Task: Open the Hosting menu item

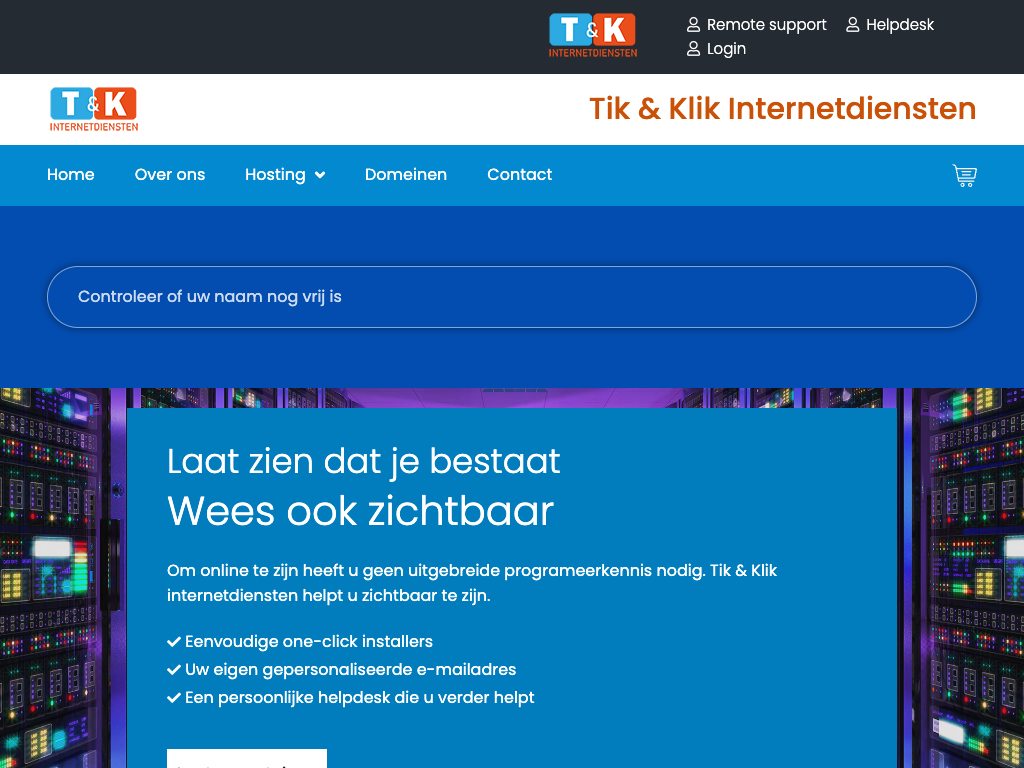Action: (x=275, y=175)
